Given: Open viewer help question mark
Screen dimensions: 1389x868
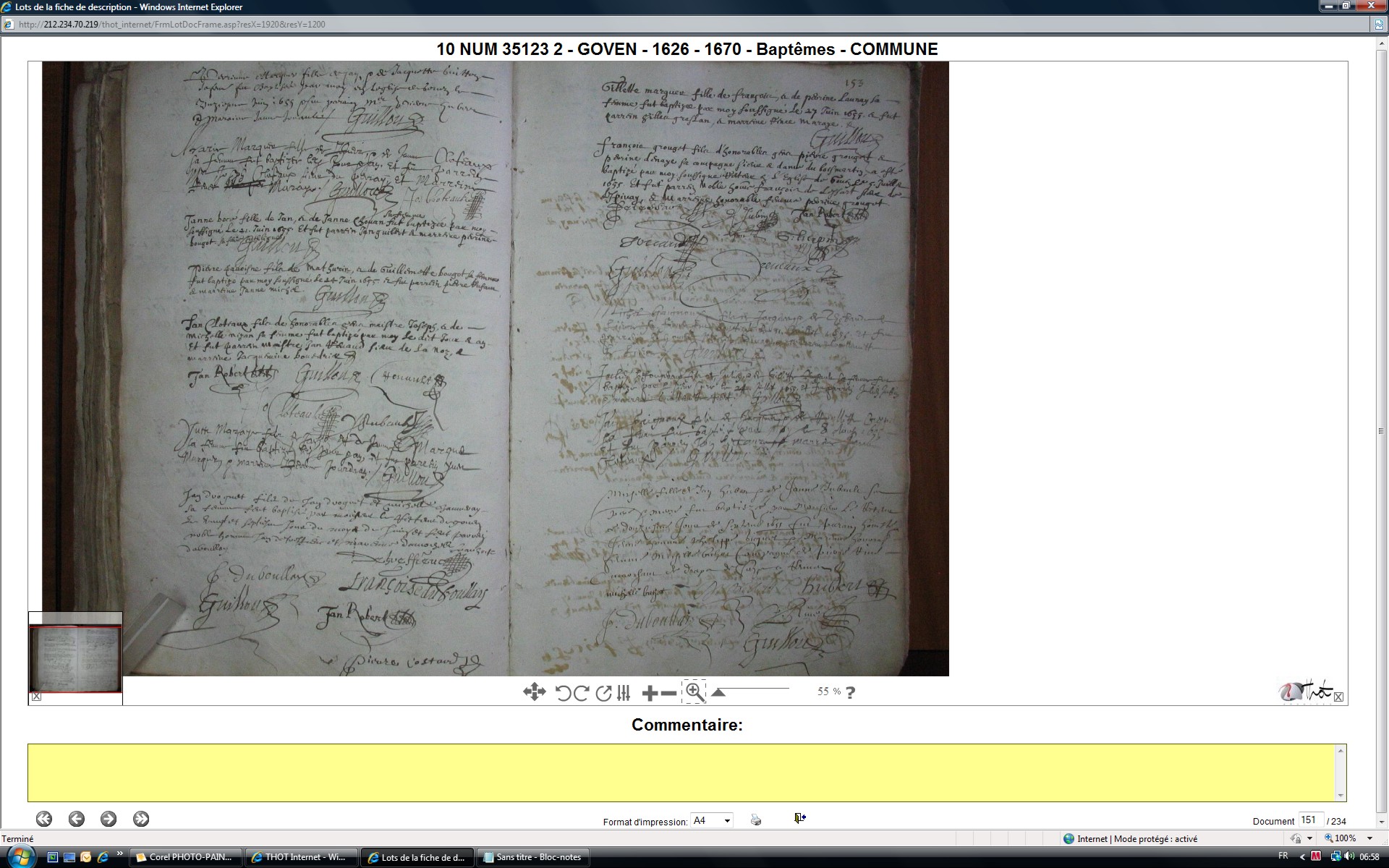Looking at the screenshot, I should [x=850, y=692].
